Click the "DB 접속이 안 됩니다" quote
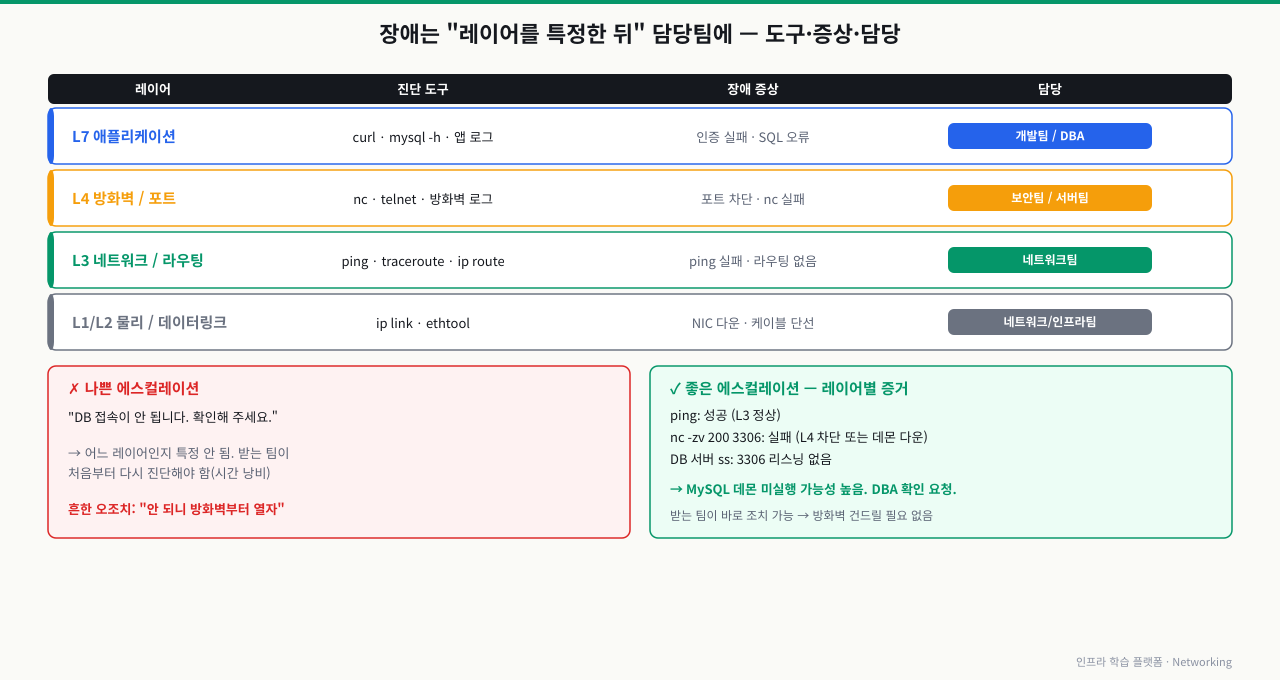Screen dimensions: 1280x680 [173, 416]
